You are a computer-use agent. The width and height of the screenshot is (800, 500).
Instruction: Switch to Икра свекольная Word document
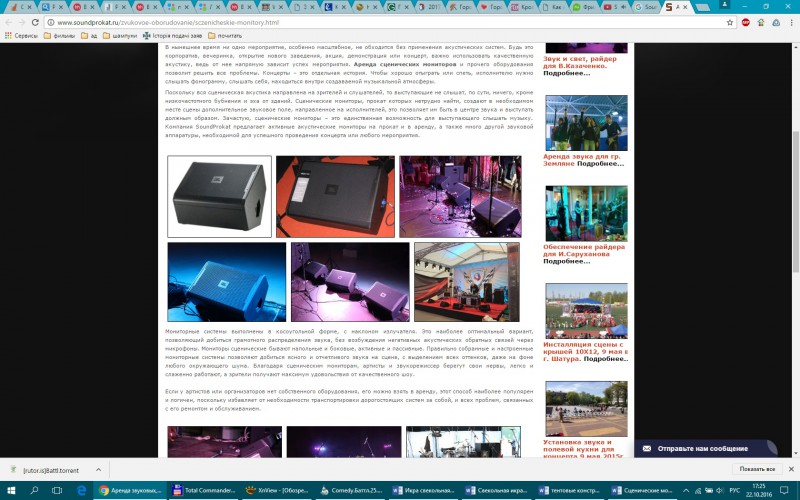[423, 490]
